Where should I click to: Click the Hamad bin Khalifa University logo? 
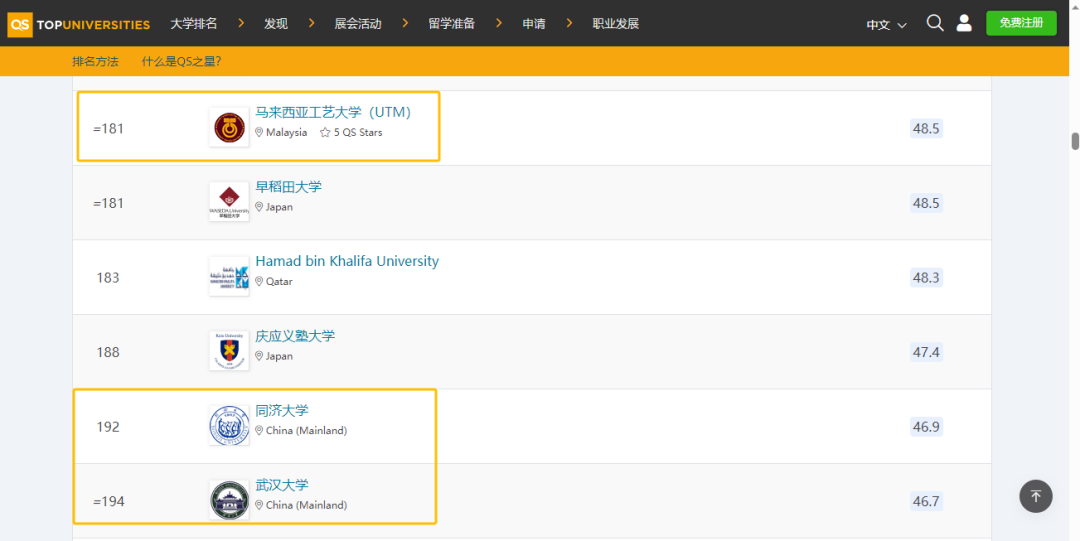229,277
